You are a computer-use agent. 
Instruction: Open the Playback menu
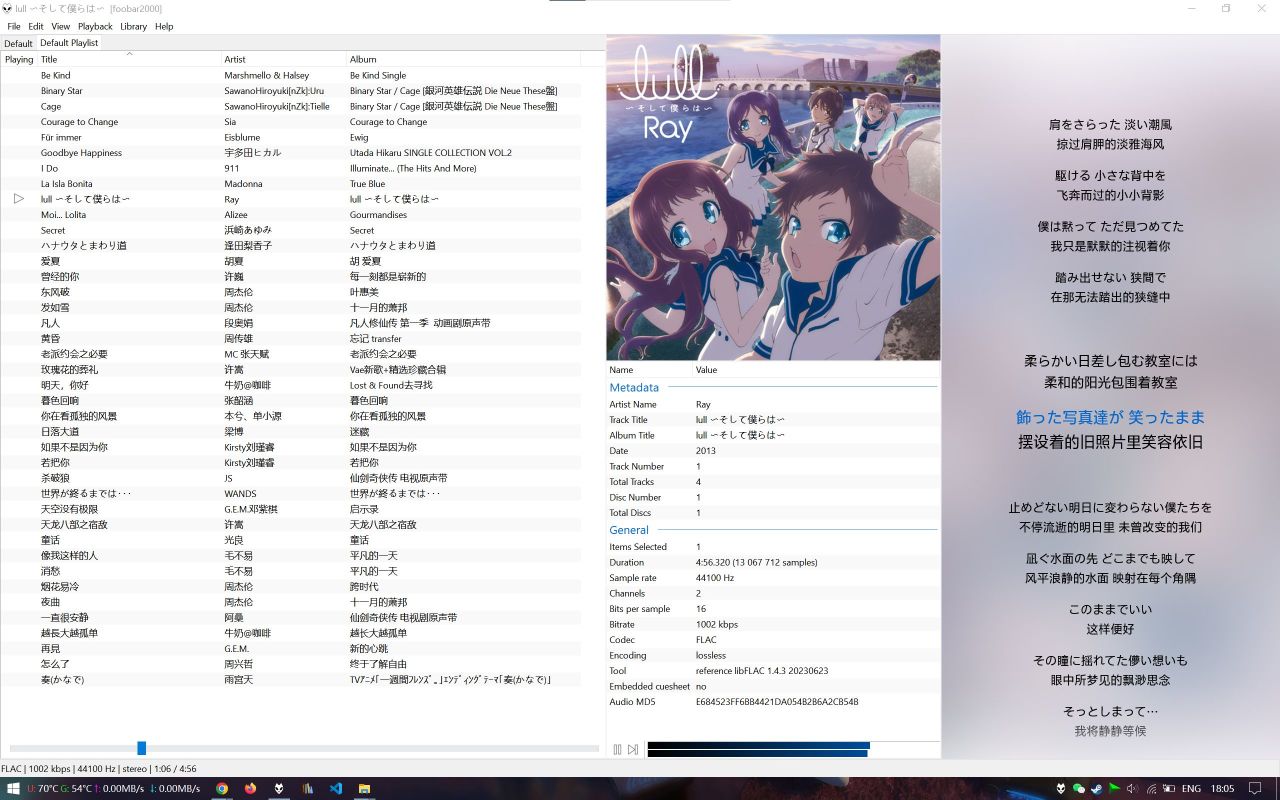click(95, 26)
